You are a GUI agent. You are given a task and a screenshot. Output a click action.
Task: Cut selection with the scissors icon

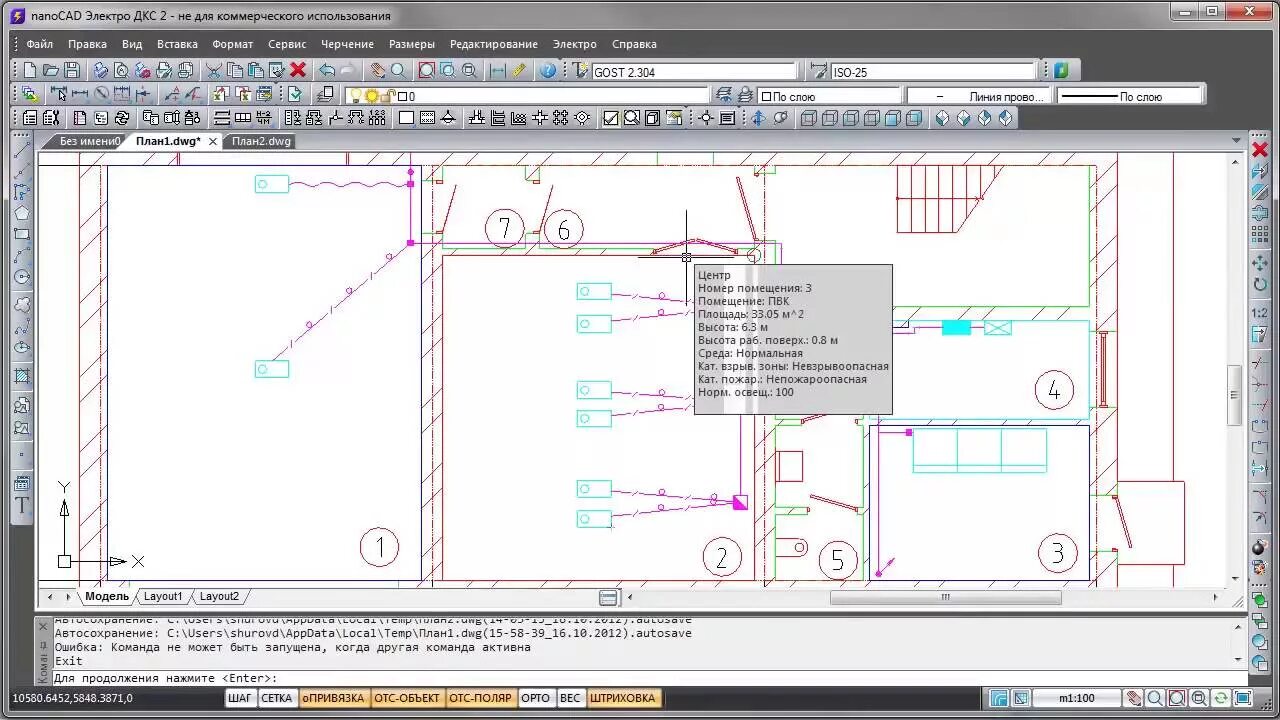[213, 71]
